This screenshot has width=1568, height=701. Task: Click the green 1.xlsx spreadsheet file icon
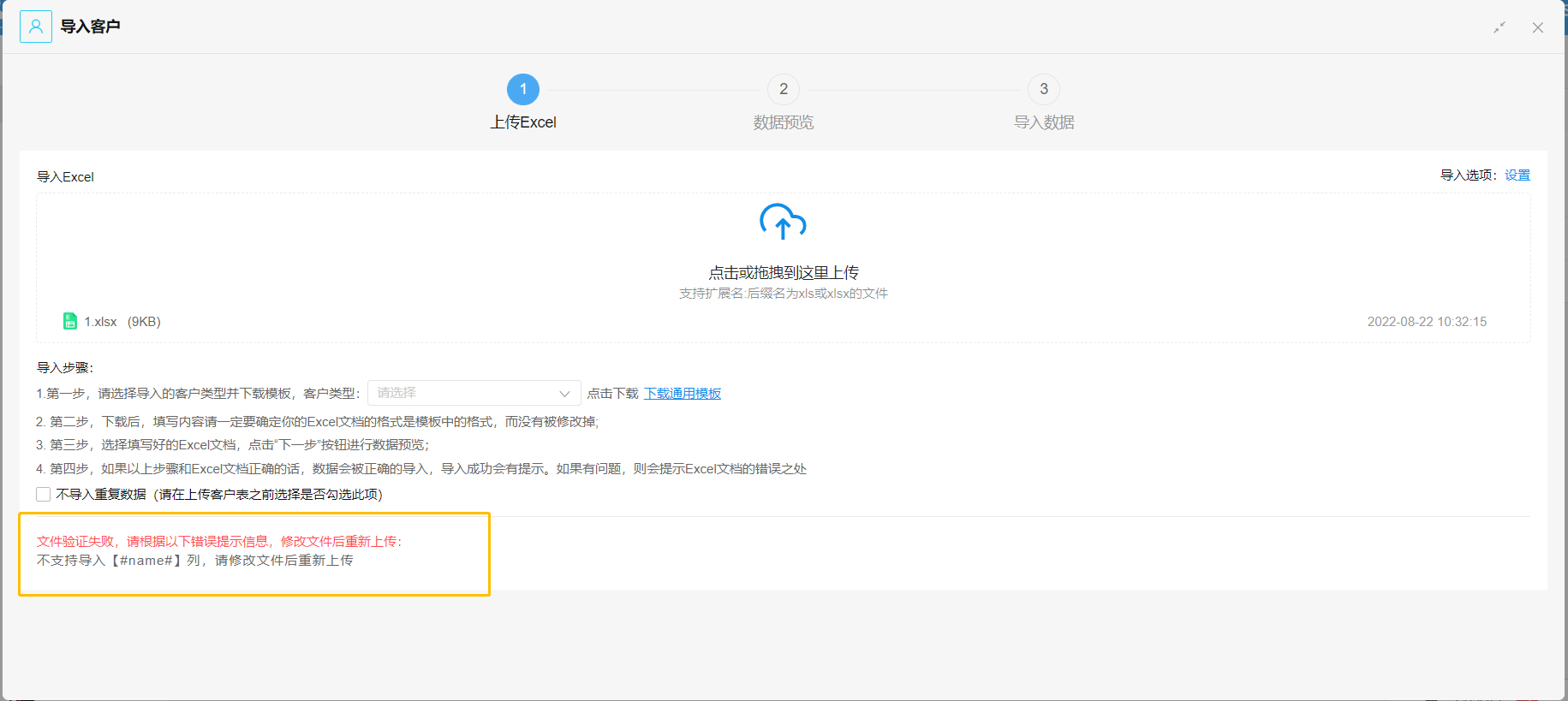[70, 322]
